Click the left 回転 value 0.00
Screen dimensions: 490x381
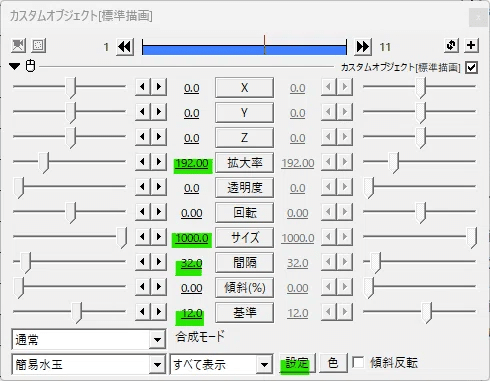(x=192, y=213)
